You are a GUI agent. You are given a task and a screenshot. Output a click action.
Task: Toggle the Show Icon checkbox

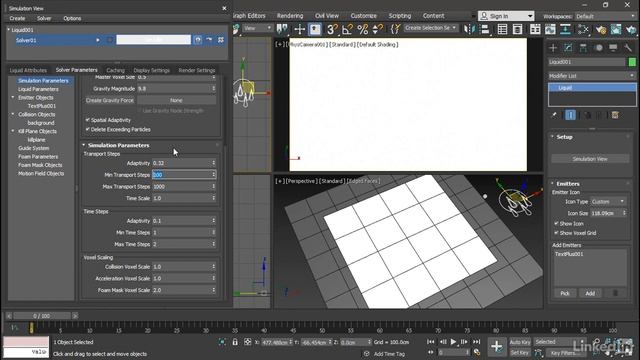tap(556, 224)
